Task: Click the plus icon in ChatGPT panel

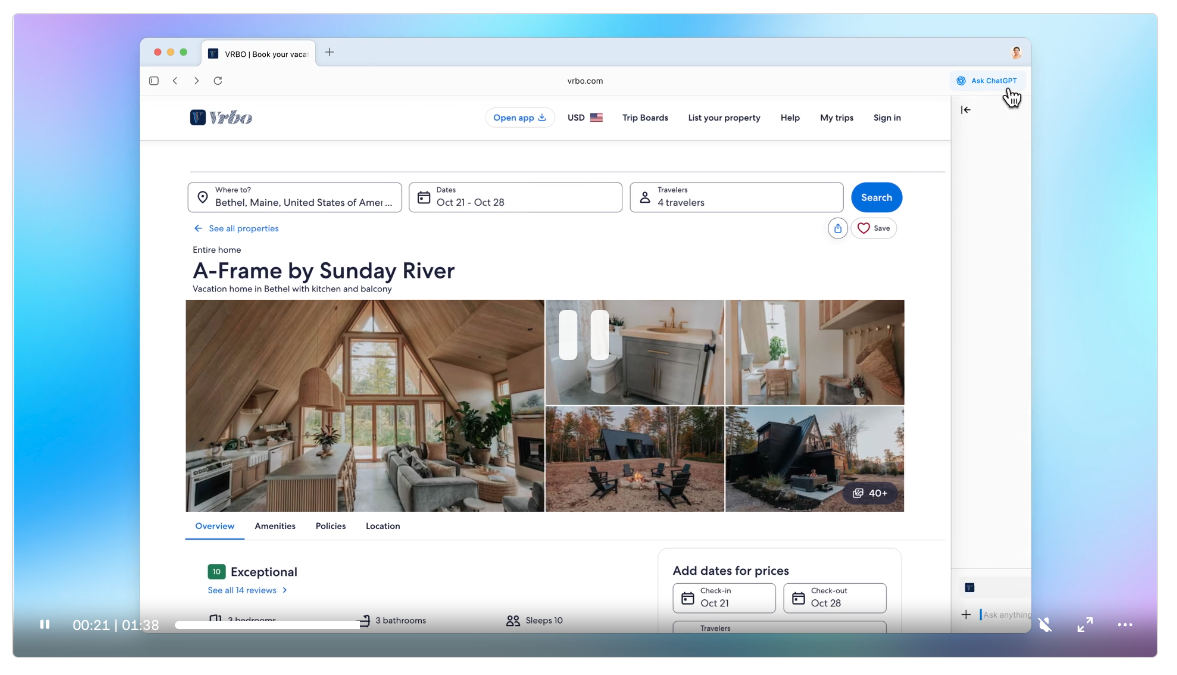Action: (x=966, y=615)
